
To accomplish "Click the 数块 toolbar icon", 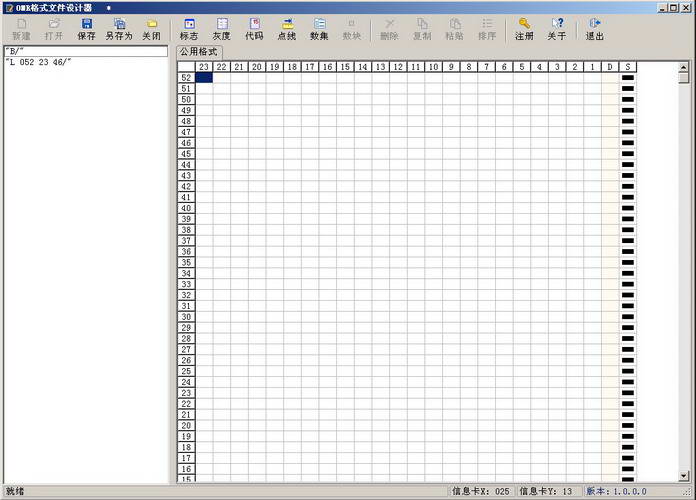I will (x=352, y=29).
